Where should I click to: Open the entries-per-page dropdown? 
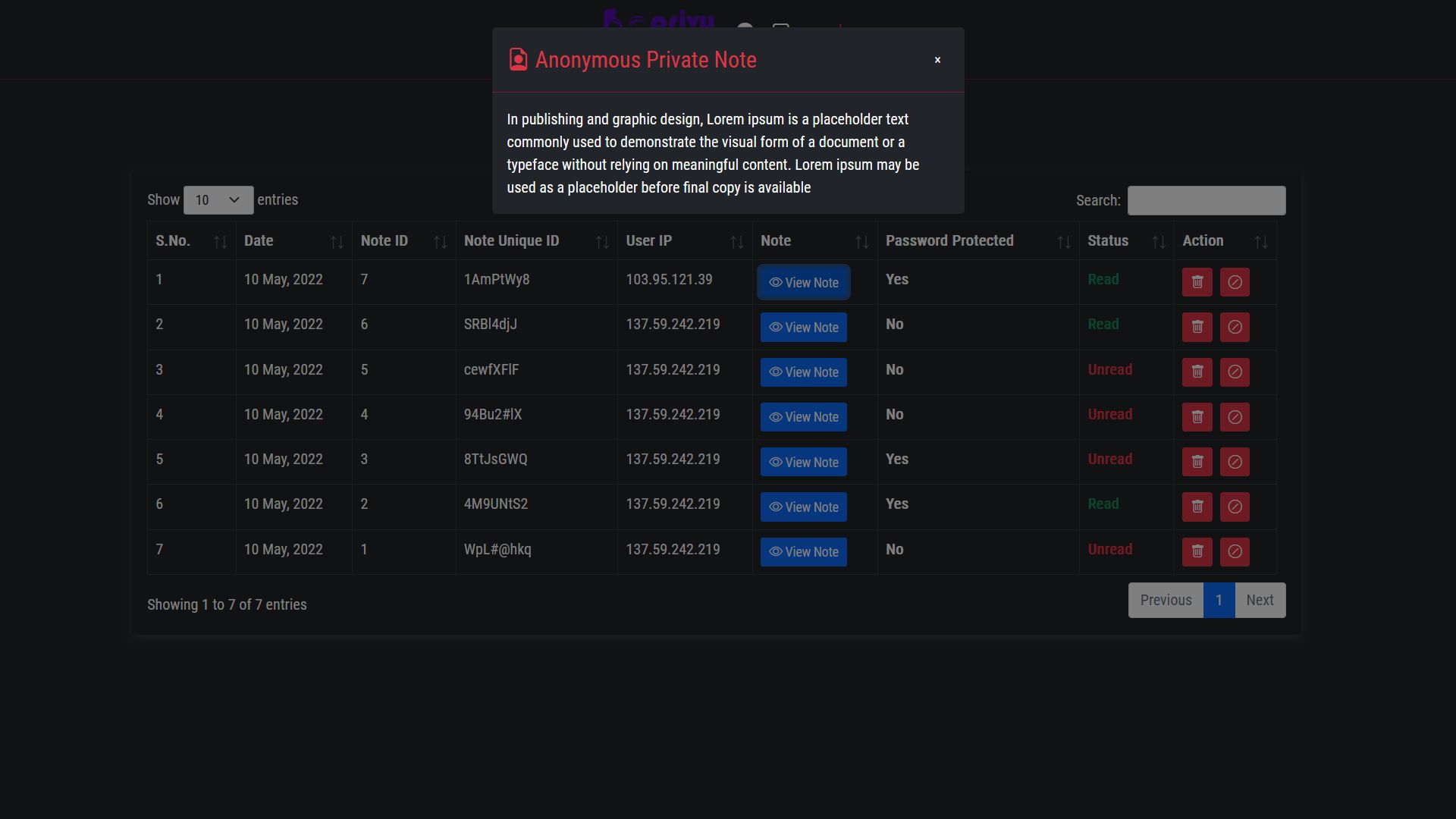click(218, 200)
